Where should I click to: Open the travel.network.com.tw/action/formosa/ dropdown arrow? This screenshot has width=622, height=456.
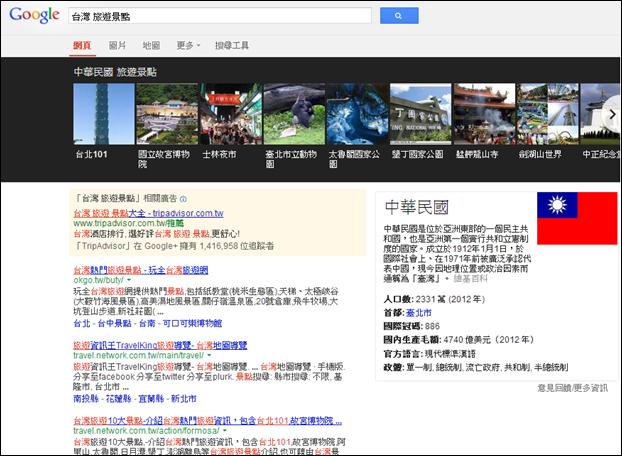click(x=225, y=431)
